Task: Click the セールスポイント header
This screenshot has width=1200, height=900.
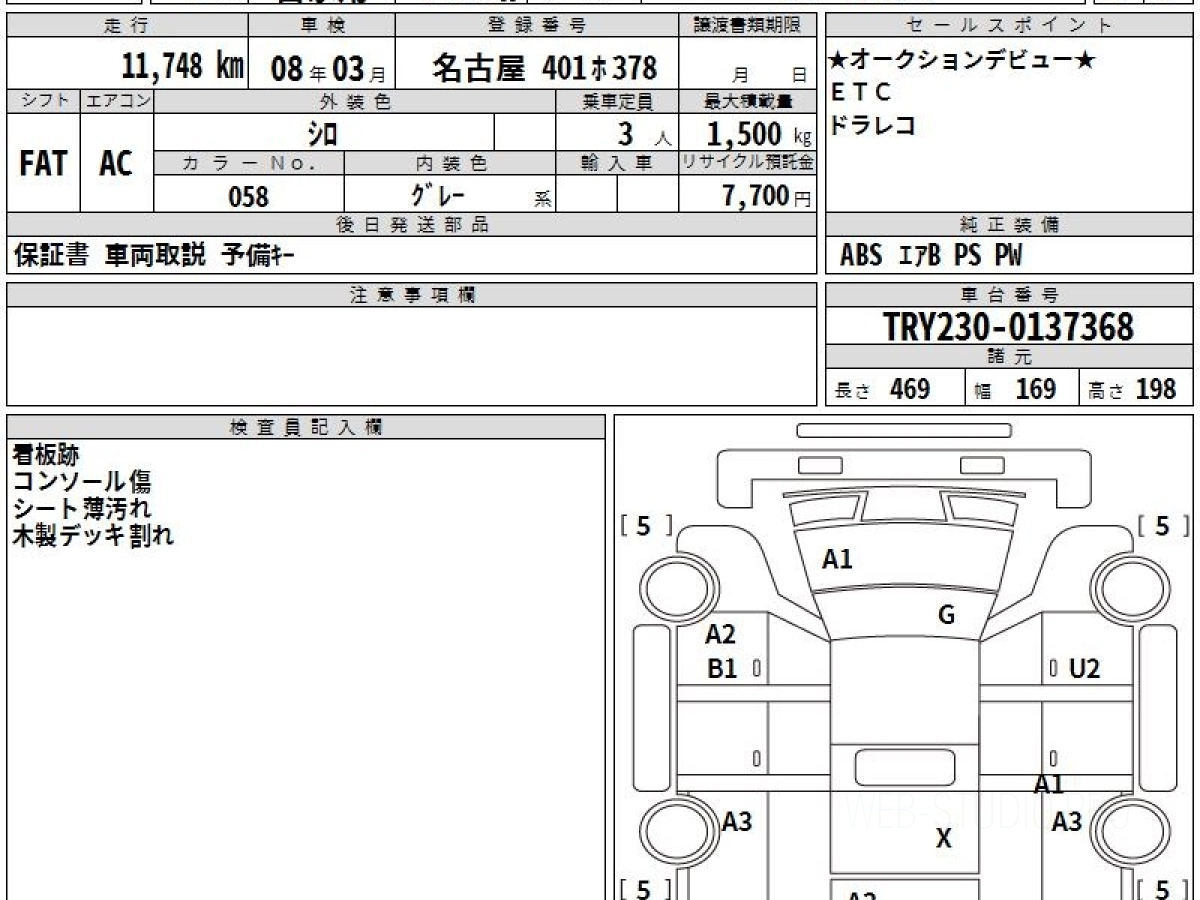Action: click(1010, 26)
